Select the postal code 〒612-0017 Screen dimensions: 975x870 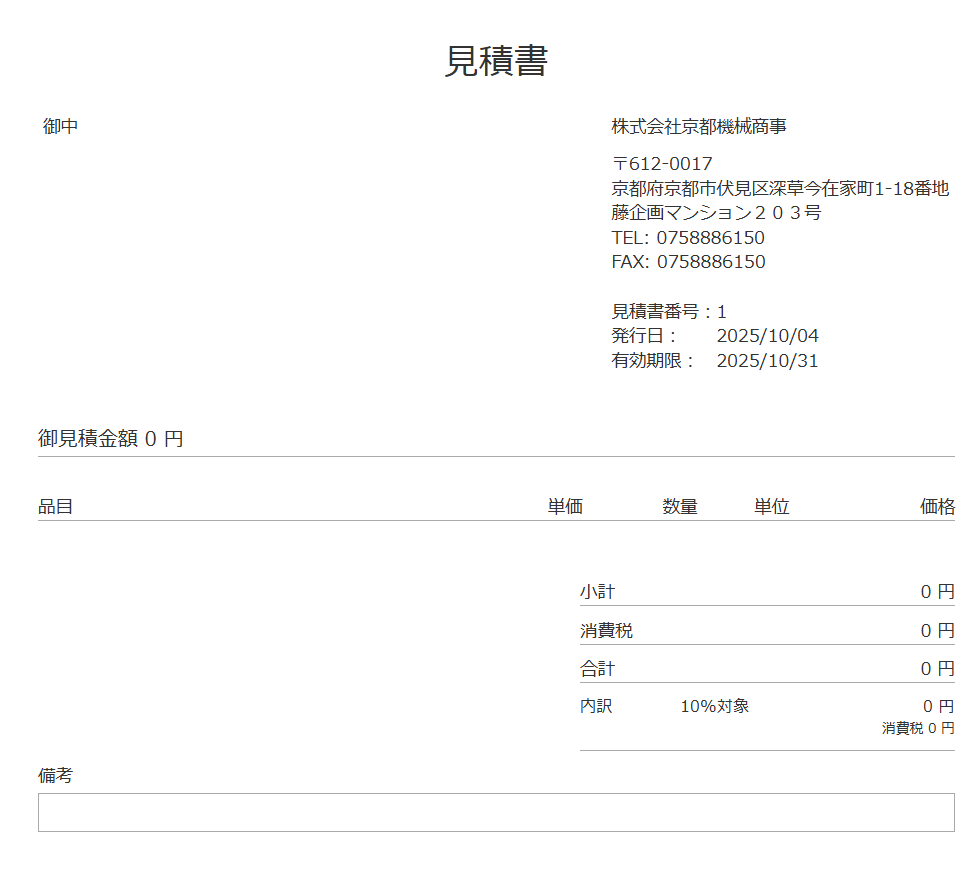662,163
